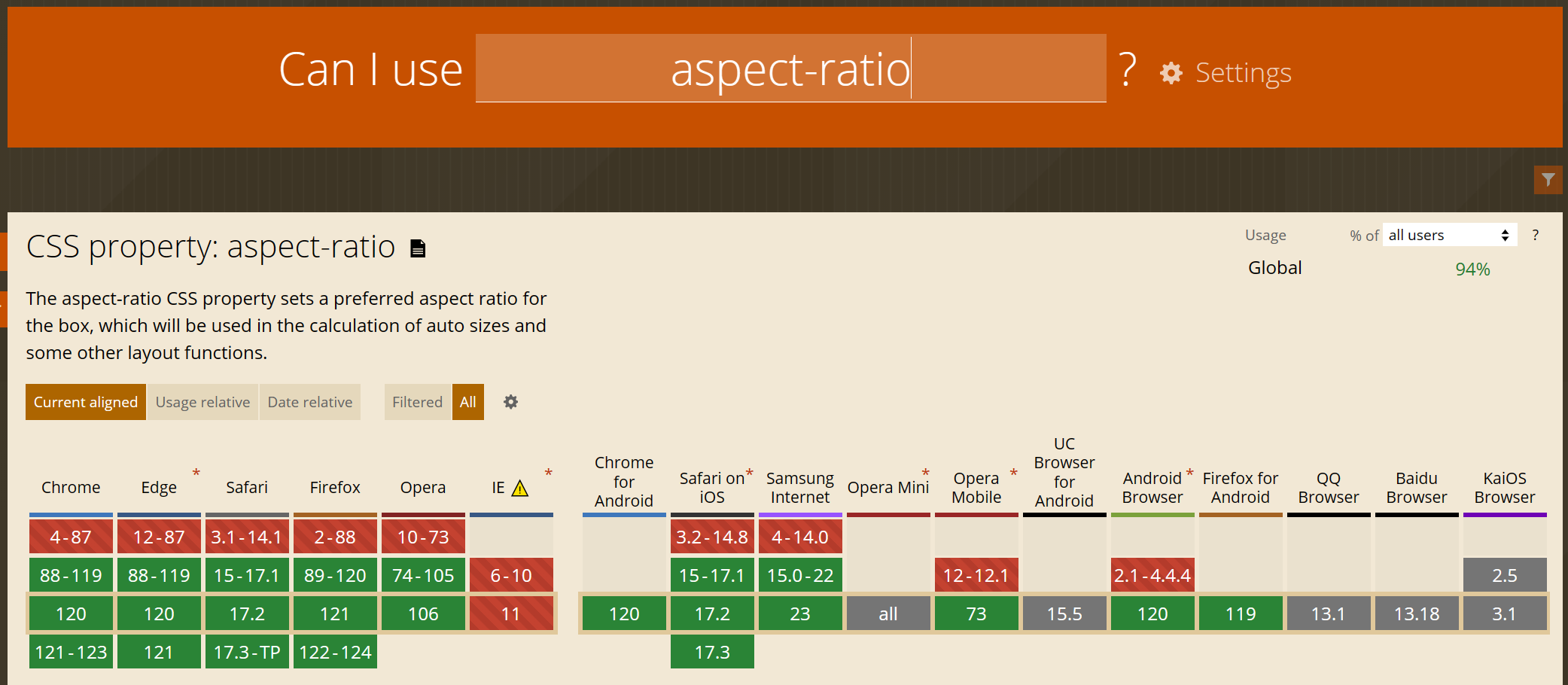1568x685 pixels.
Task: Click QQ Browser 13.1 cell
Action: point(1329,613)
